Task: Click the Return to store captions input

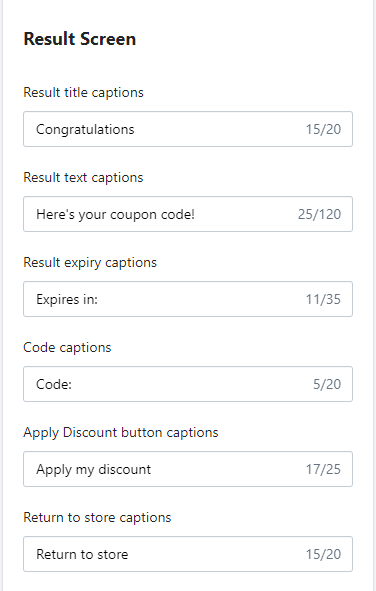Action: 188,554
